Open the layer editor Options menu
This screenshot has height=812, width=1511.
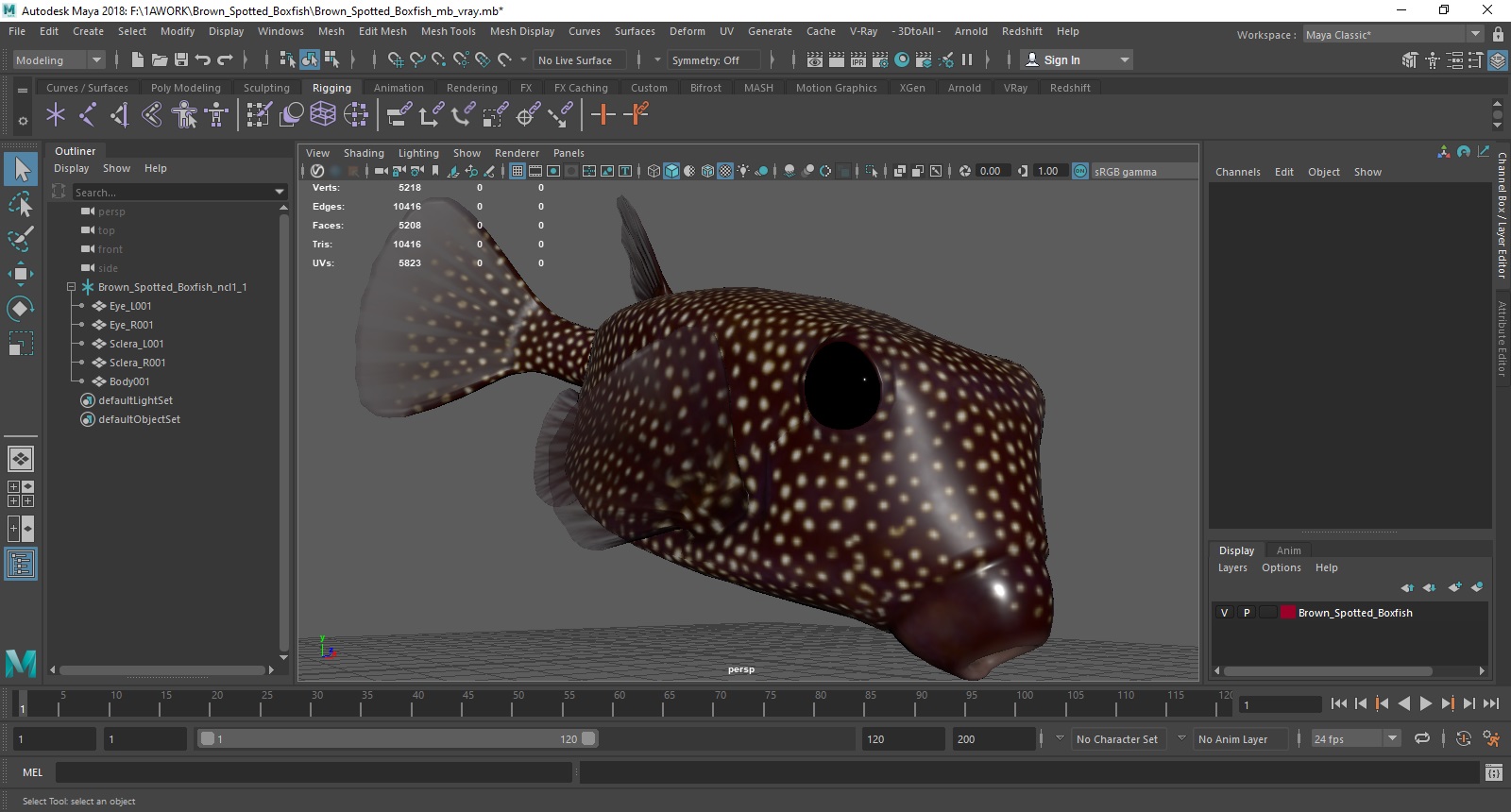click(x=1281, y=567)
